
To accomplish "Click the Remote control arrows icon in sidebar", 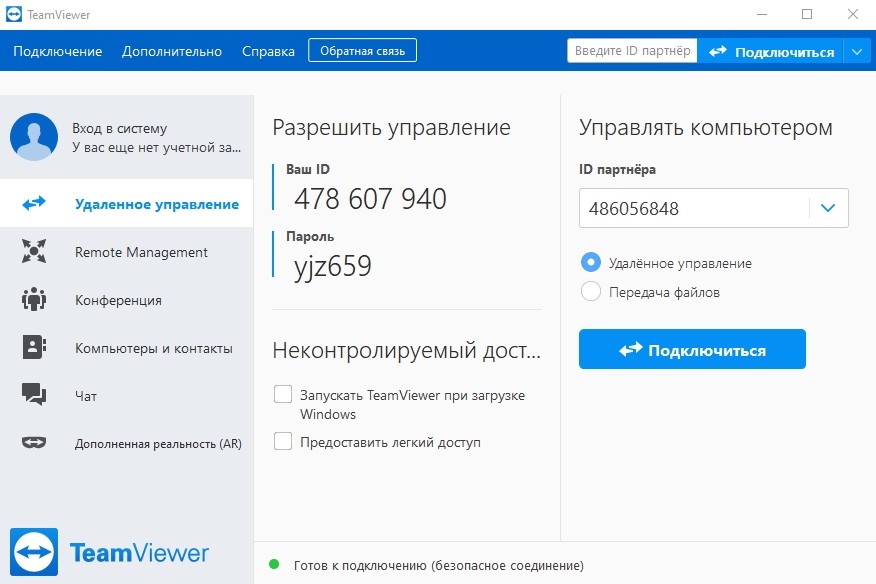I will [34, 204].
